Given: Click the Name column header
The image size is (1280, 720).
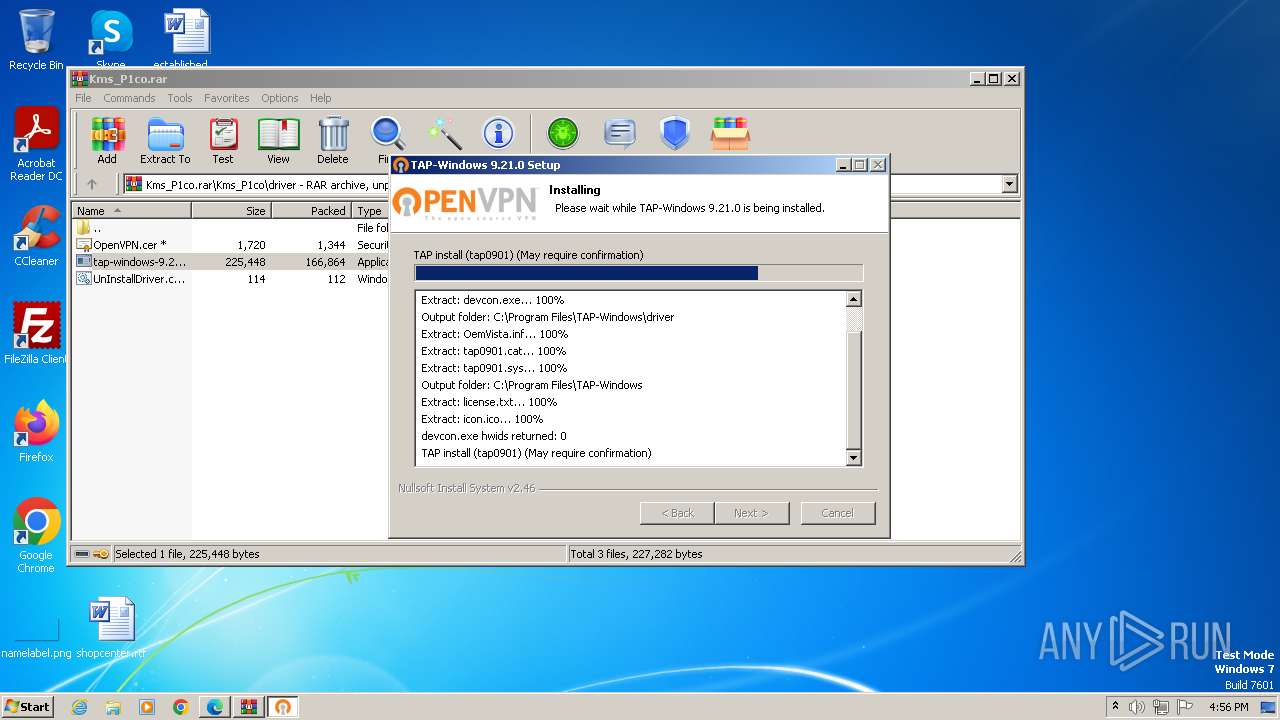Looking at the screenshot, I should 131,211.
